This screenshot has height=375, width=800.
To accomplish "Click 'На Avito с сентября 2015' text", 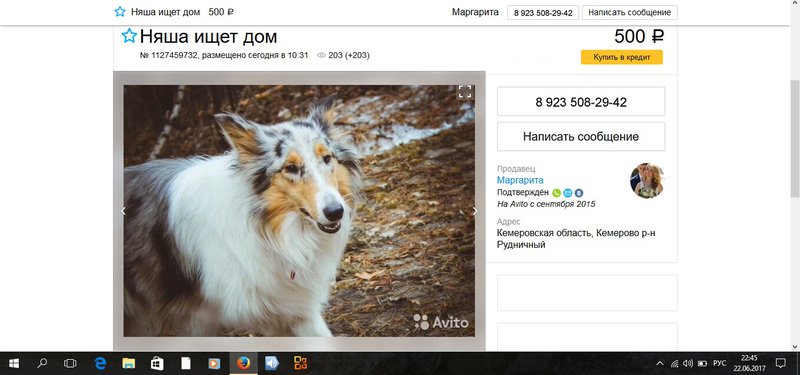I will [x=546, y=204].
